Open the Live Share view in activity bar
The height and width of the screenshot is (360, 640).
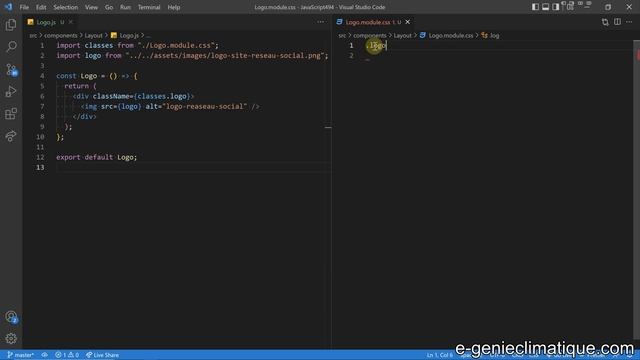[x=11, y=136]
